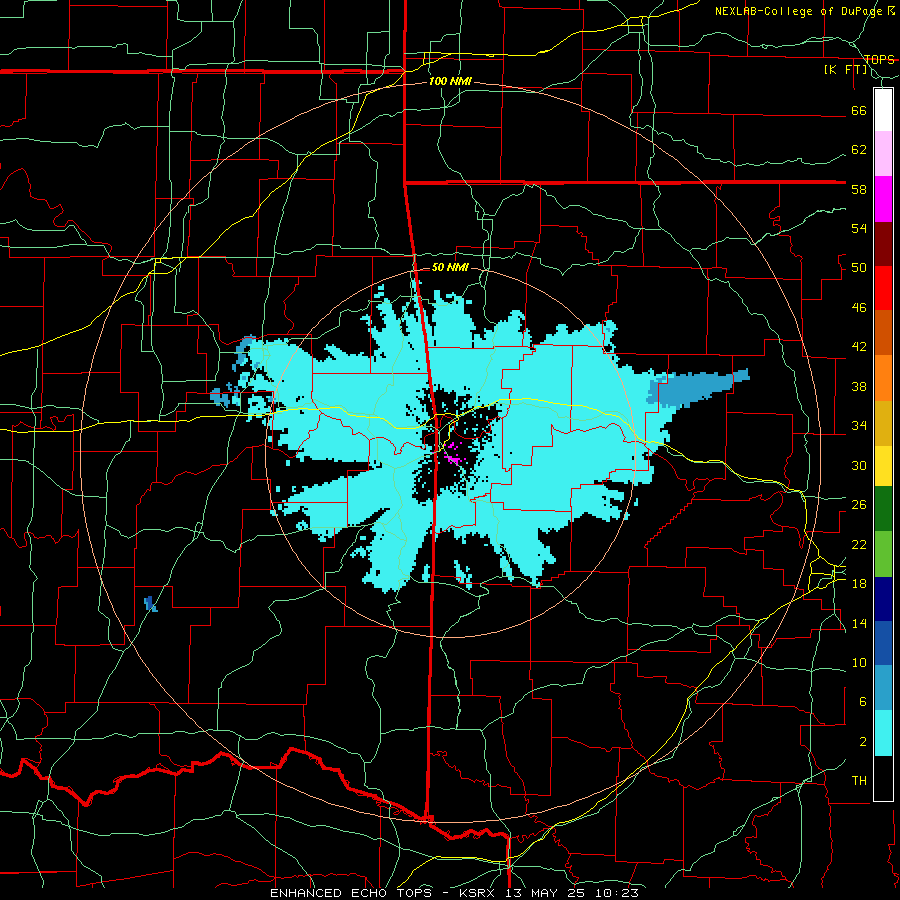Click the light green 26 K FT legend swatch
This screenshot has width=900, height=900.
click(883, 554)
